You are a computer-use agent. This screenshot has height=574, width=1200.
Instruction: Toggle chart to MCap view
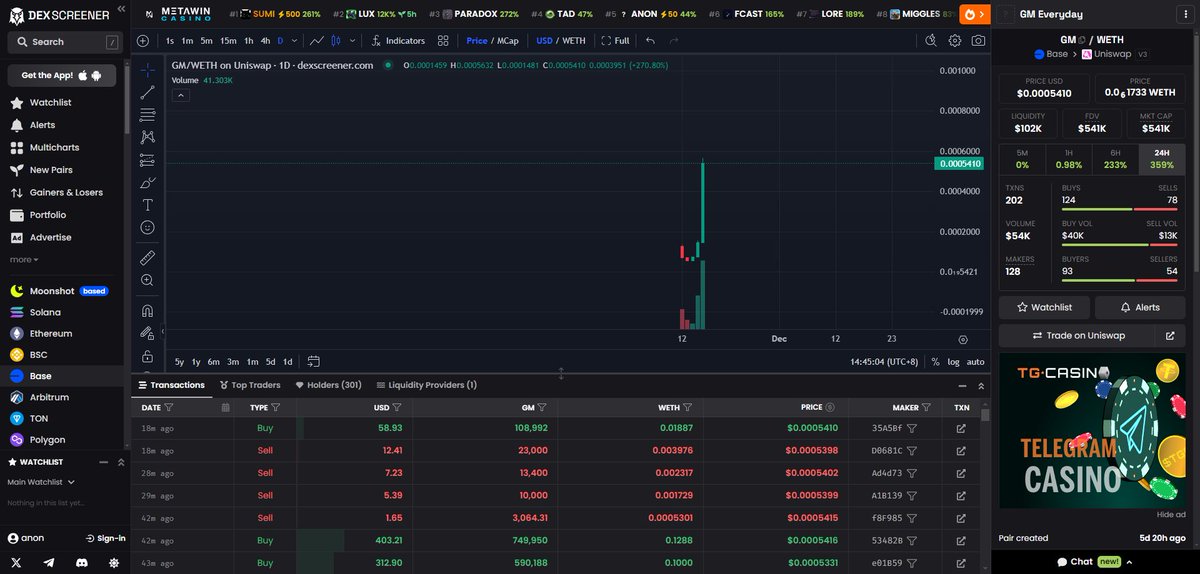pyautogui.click(x=508, y=41)
